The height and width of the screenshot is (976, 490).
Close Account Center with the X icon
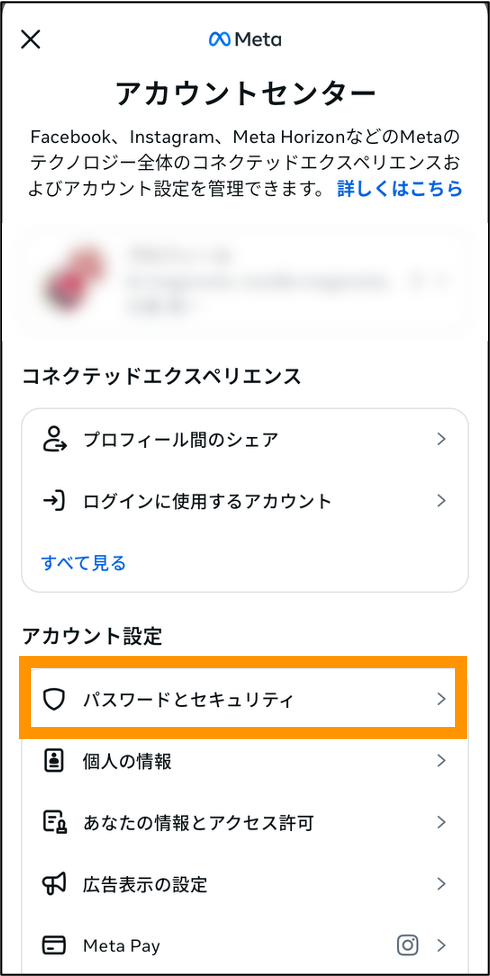click(31, 40)
